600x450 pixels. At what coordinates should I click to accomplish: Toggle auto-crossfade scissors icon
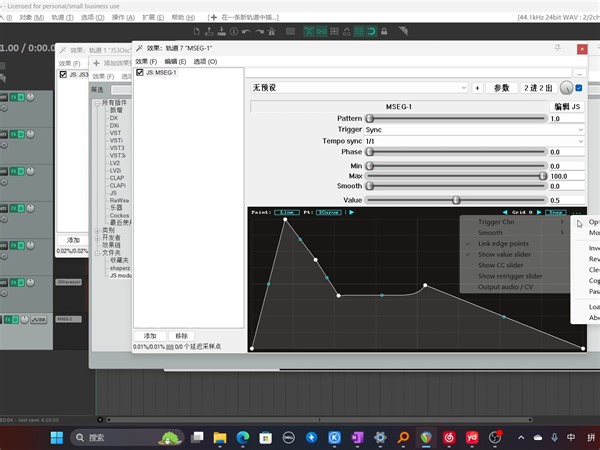(308, 31)
